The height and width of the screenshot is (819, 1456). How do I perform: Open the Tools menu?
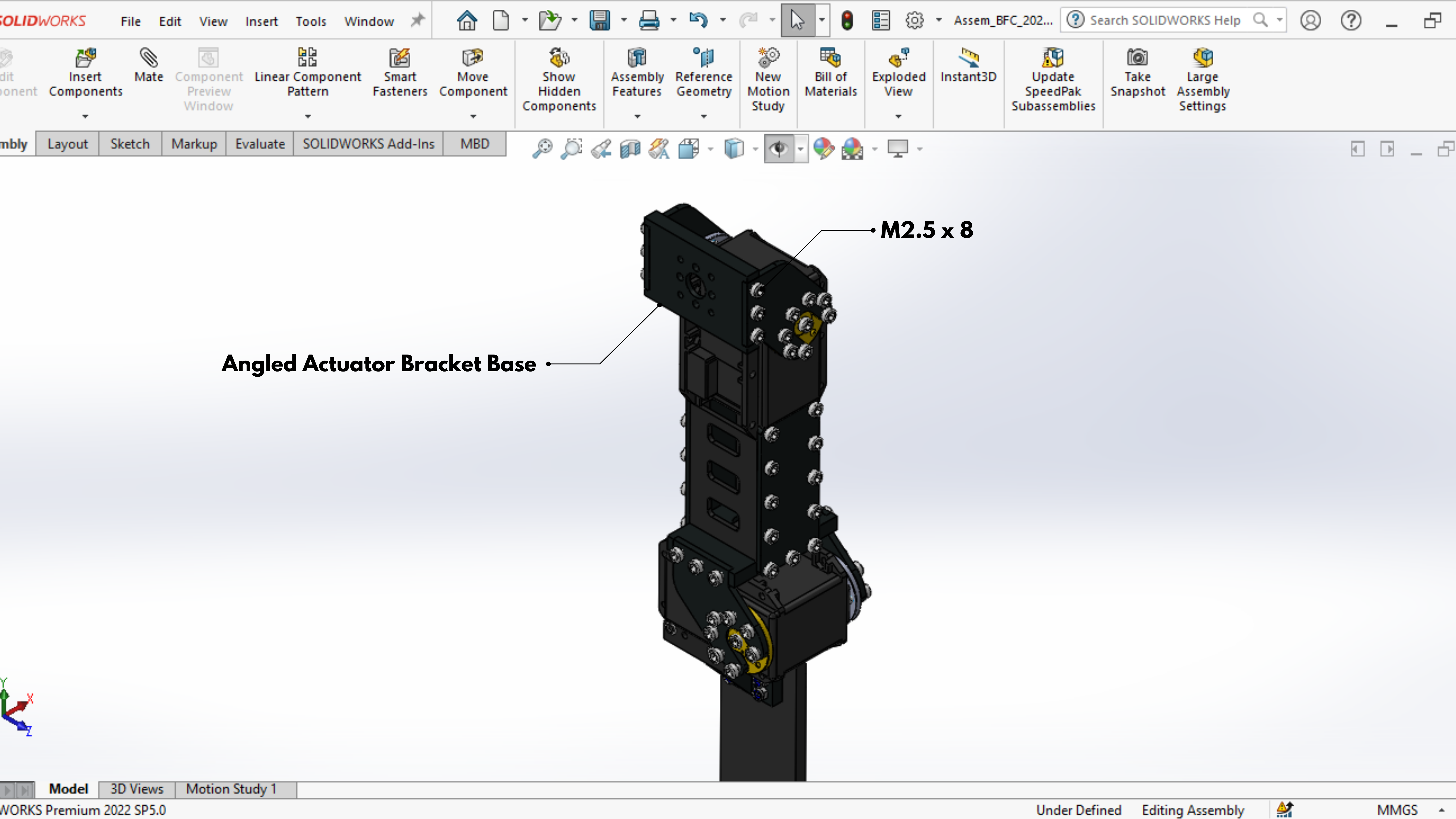click(311, 22)
